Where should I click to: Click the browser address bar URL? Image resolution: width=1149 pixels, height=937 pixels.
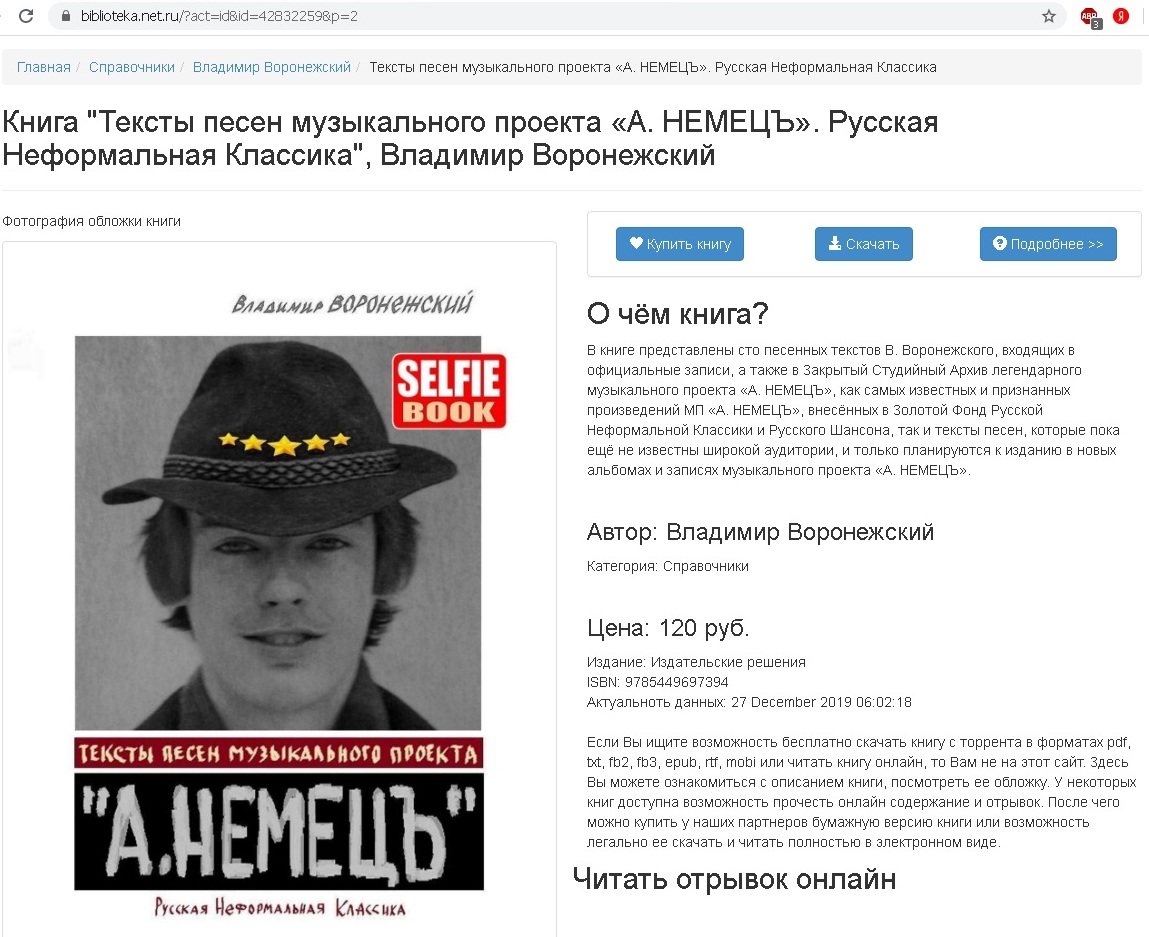coord(219,16)
